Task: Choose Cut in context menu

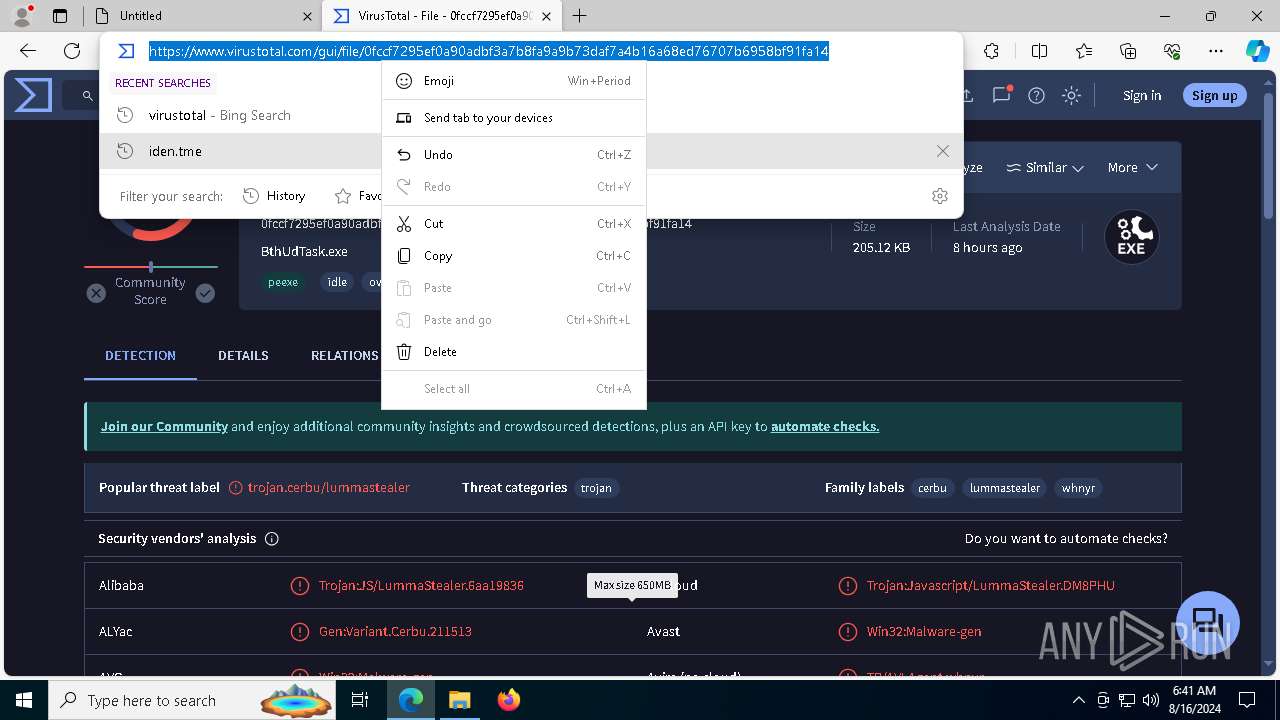Action: click(x=514, y=224)
